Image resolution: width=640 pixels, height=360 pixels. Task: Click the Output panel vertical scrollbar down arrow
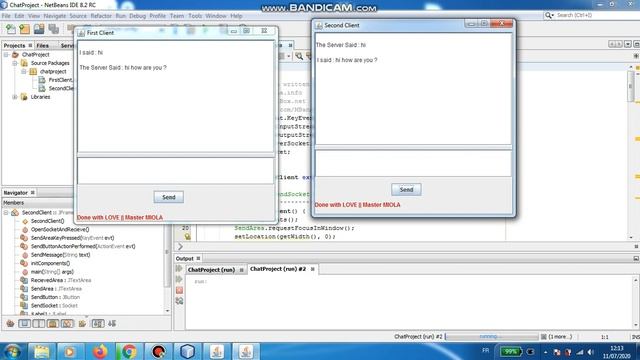636,325
